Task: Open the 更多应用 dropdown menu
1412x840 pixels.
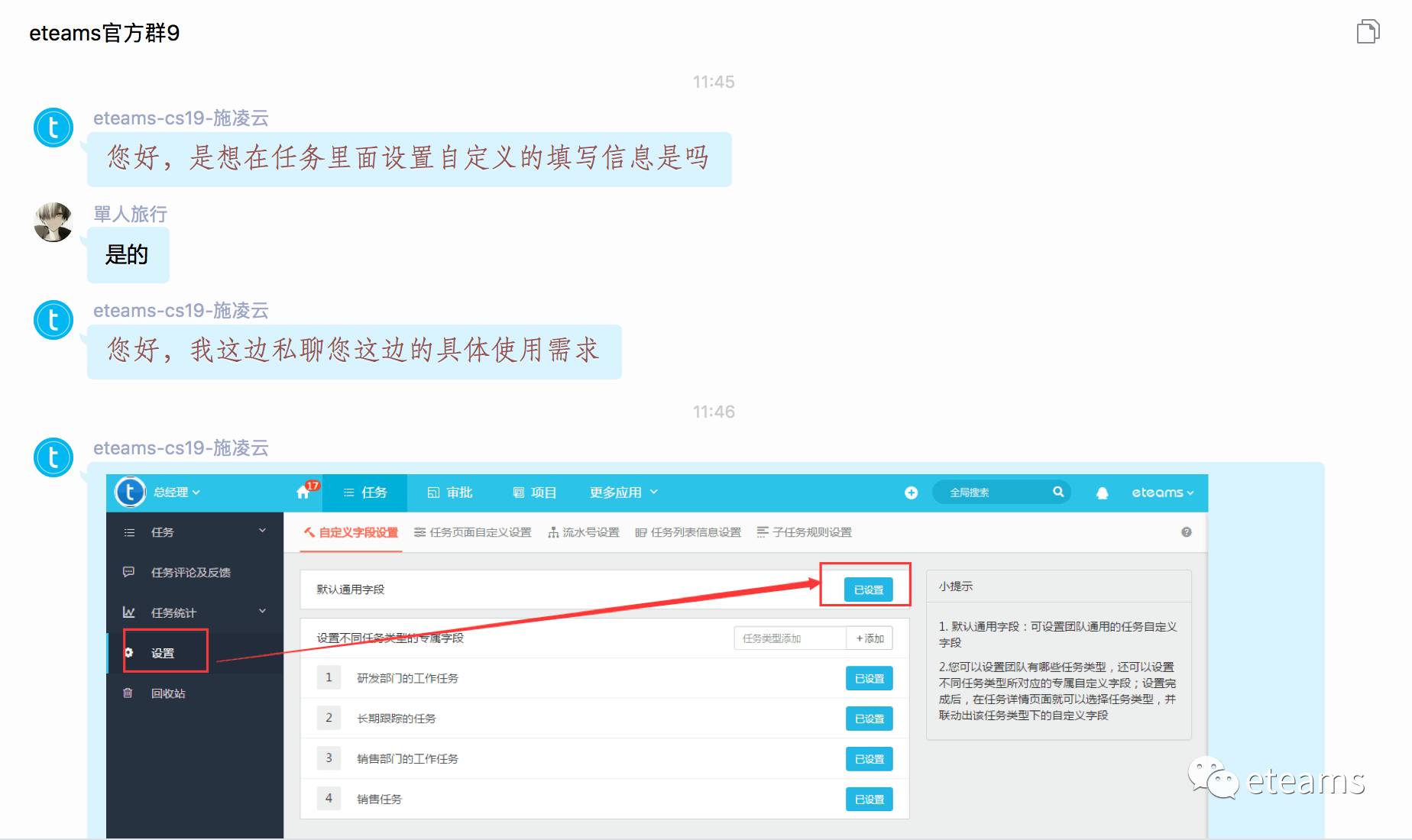Action: coord(623,493)
